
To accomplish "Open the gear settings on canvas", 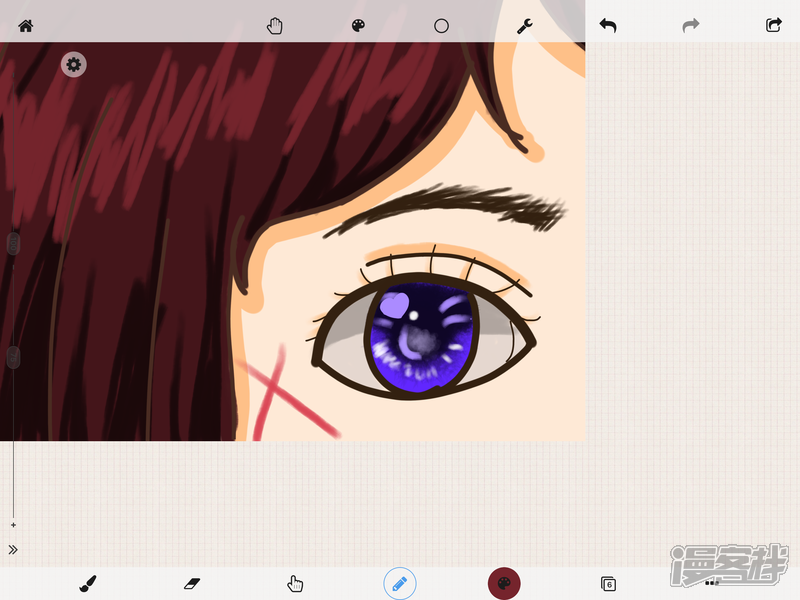I will click(73, 65).
